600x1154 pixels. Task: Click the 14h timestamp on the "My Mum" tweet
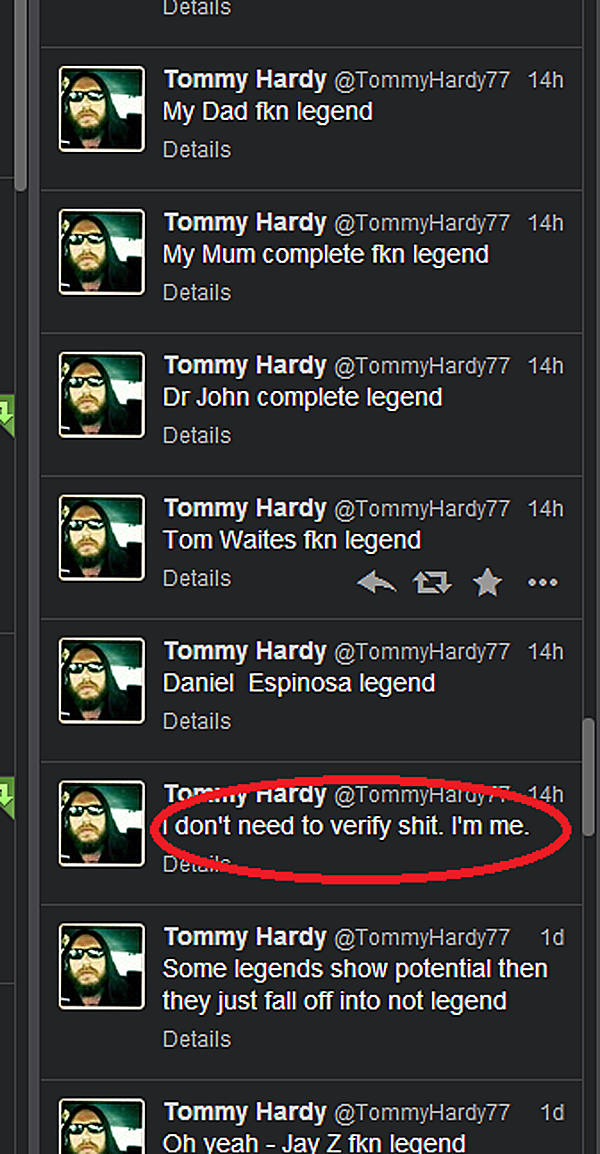coord(546,222)
